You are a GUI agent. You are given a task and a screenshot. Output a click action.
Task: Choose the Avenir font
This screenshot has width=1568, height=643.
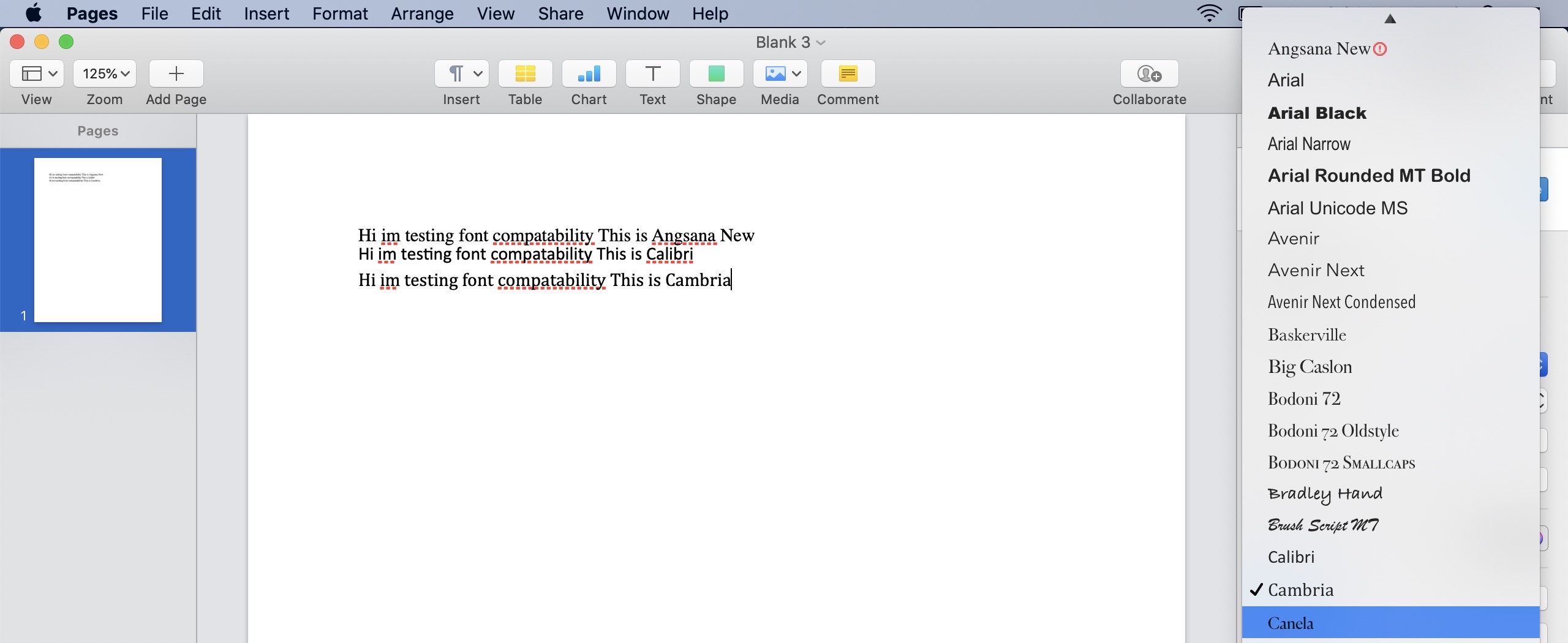click(1390, 239)
